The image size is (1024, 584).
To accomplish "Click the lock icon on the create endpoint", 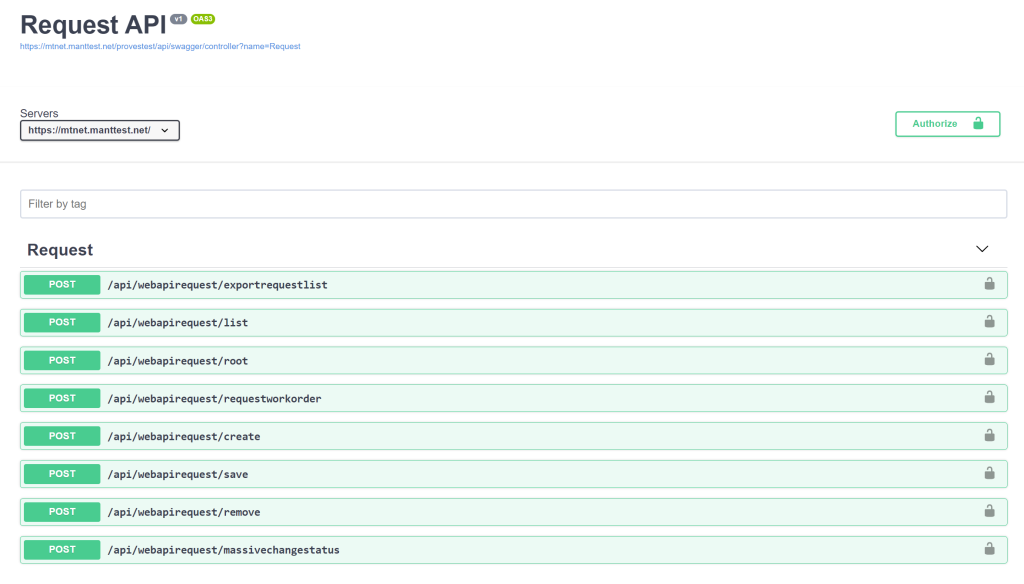I will pyautogui.click(x=989, y=435).
